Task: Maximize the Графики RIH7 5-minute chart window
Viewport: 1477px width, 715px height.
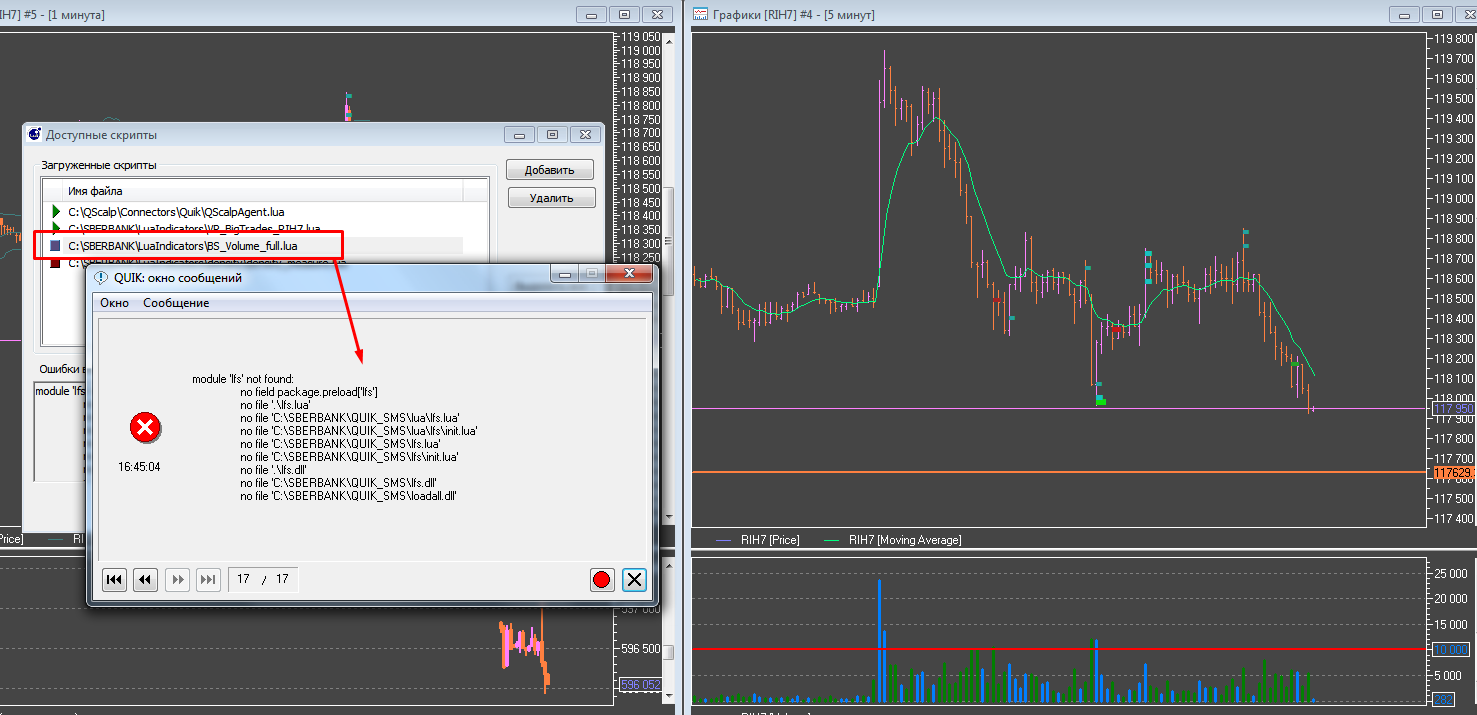Action: pos(1435,14)
